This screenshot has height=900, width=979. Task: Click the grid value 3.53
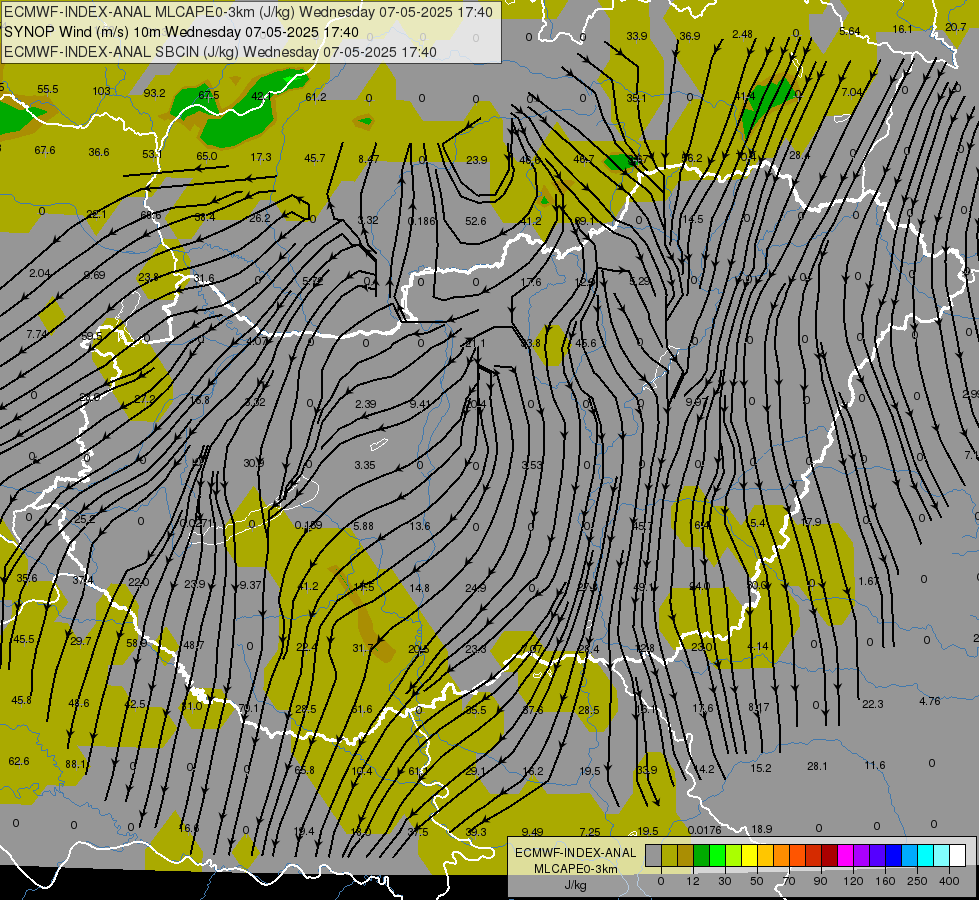tap(532, 465)
